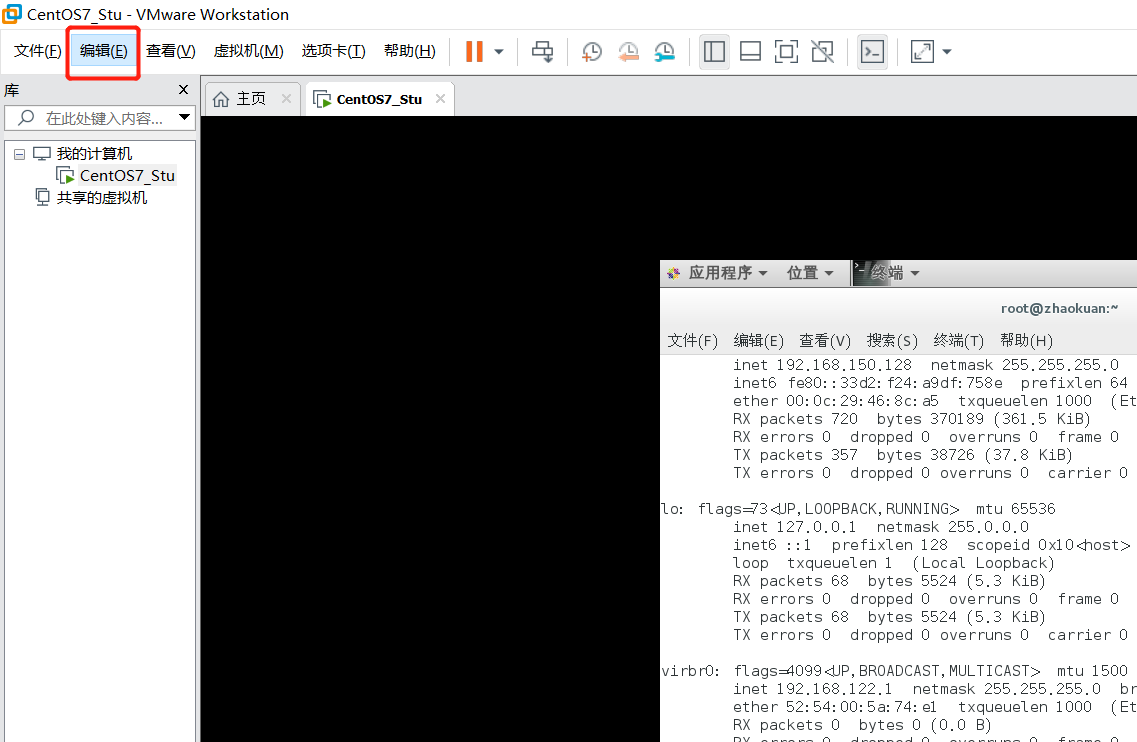Switch to Unity mode icon
The image size is (1137, 742).
822,51
